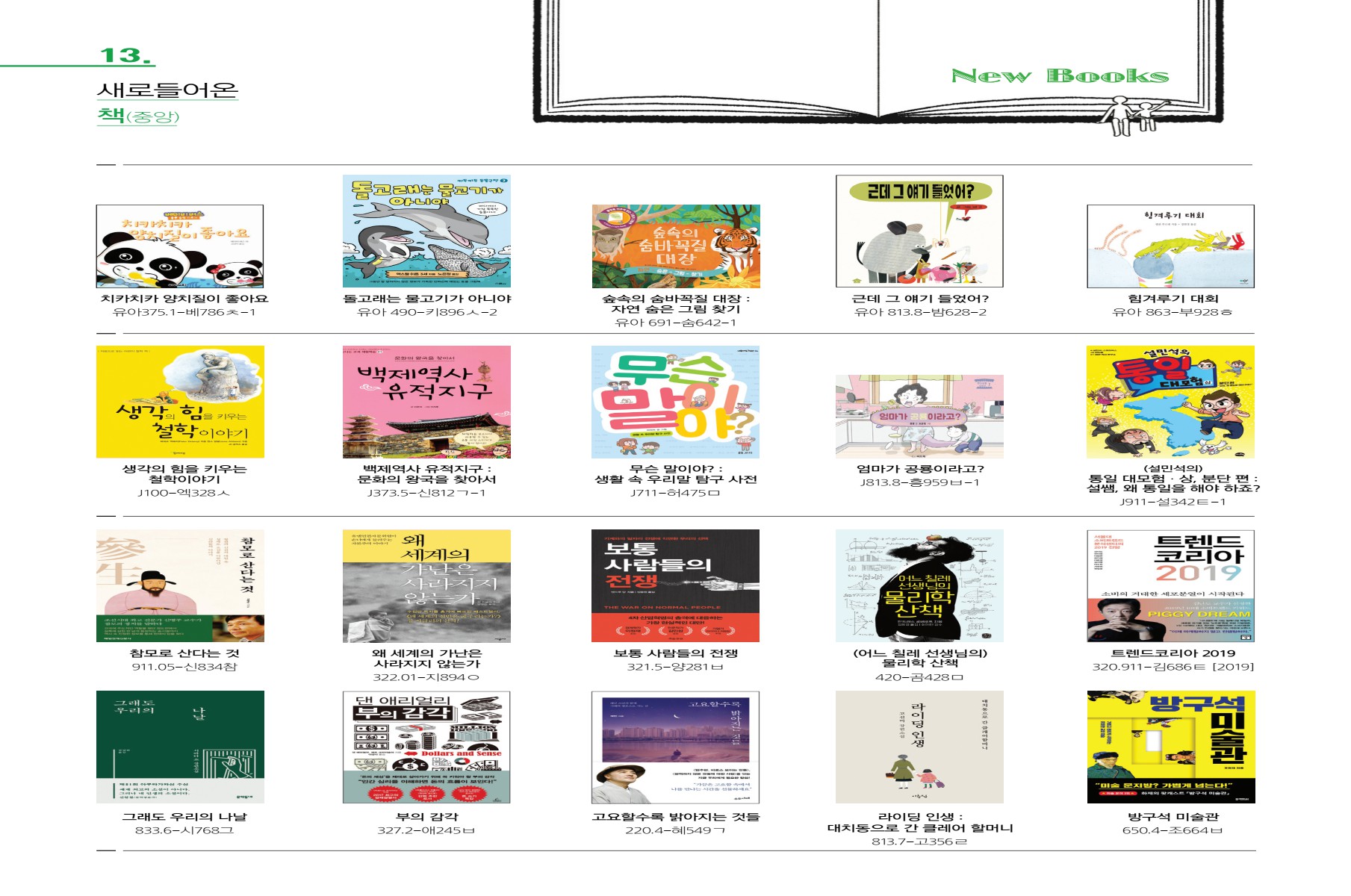Click the title 돌고래는 물고기가 아니야
Screen dimensions: 1351x896
pos(426,299)
